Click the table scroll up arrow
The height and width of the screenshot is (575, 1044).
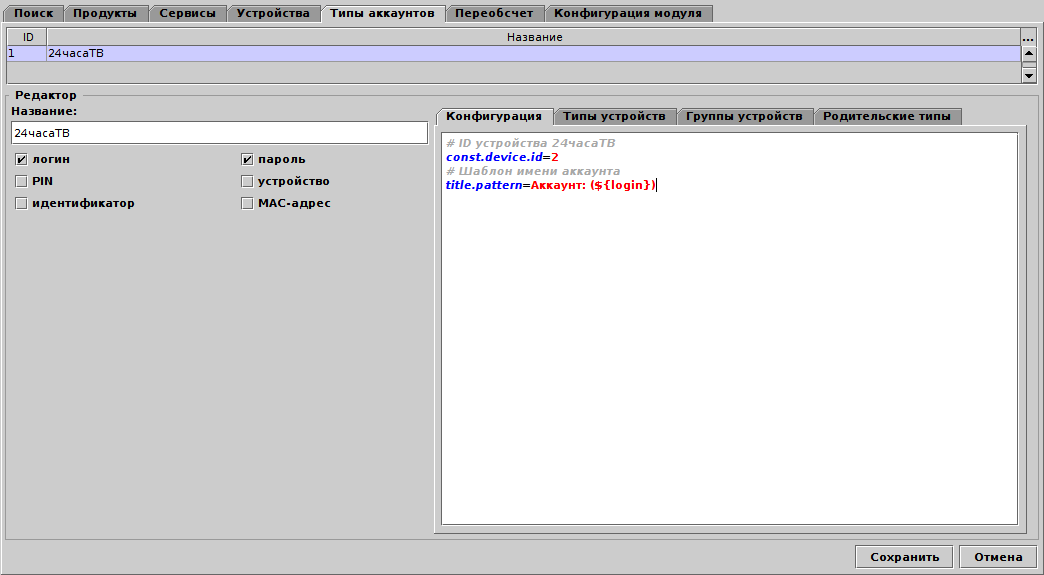[x=1029, y=54]
